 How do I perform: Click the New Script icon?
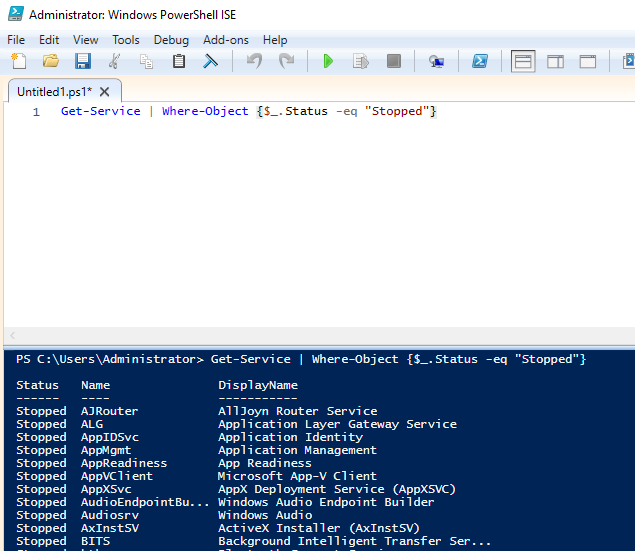18,62
